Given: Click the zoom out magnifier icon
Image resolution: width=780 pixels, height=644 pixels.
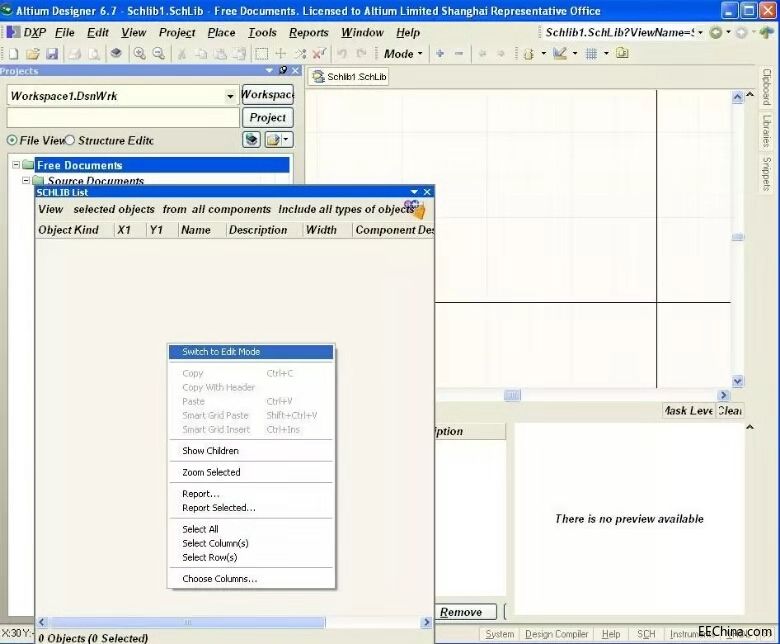Looking at the screenshot, I should [159, 54].
